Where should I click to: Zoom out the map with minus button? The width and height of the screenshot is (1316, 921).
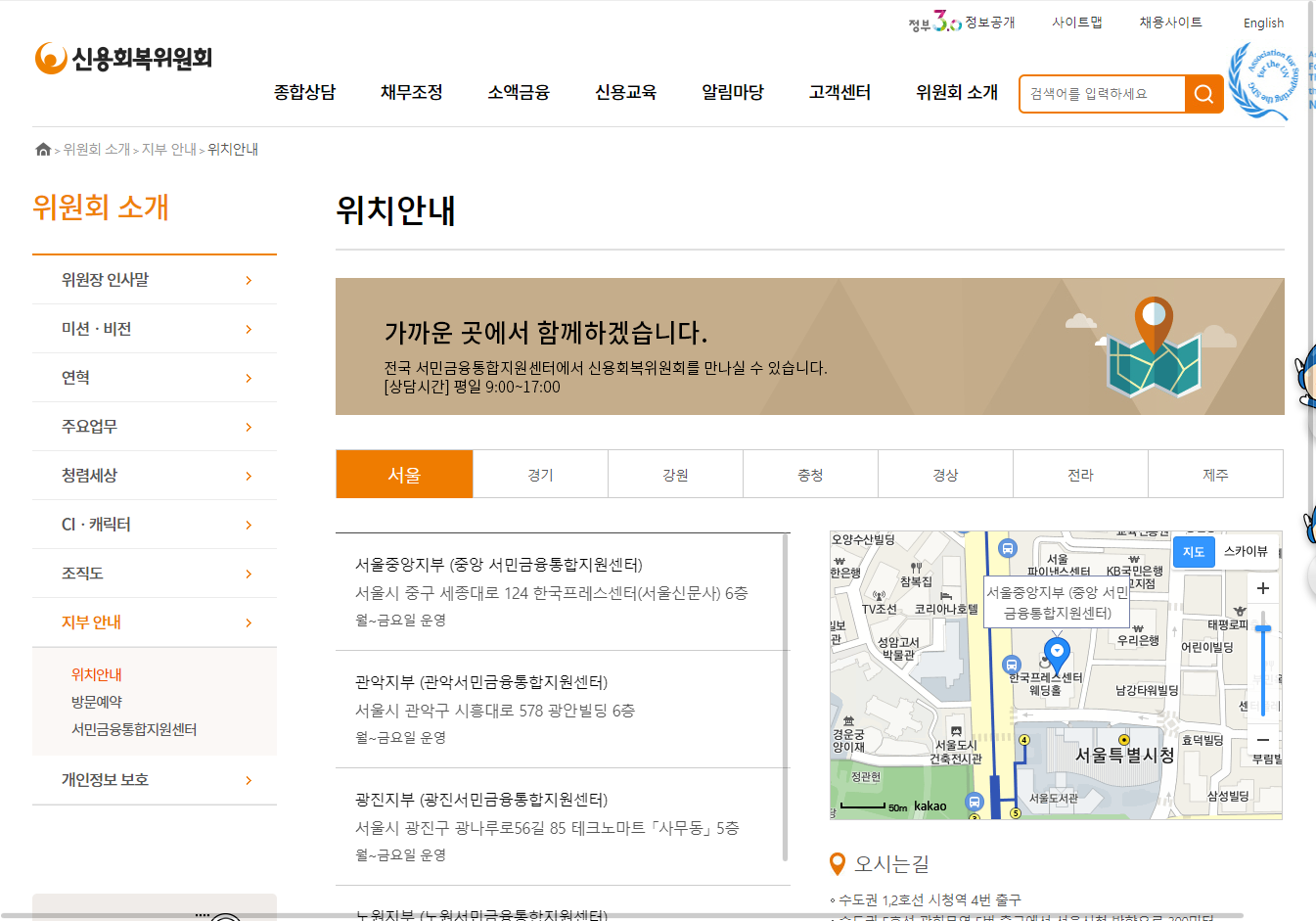(x=1263, y=740)
